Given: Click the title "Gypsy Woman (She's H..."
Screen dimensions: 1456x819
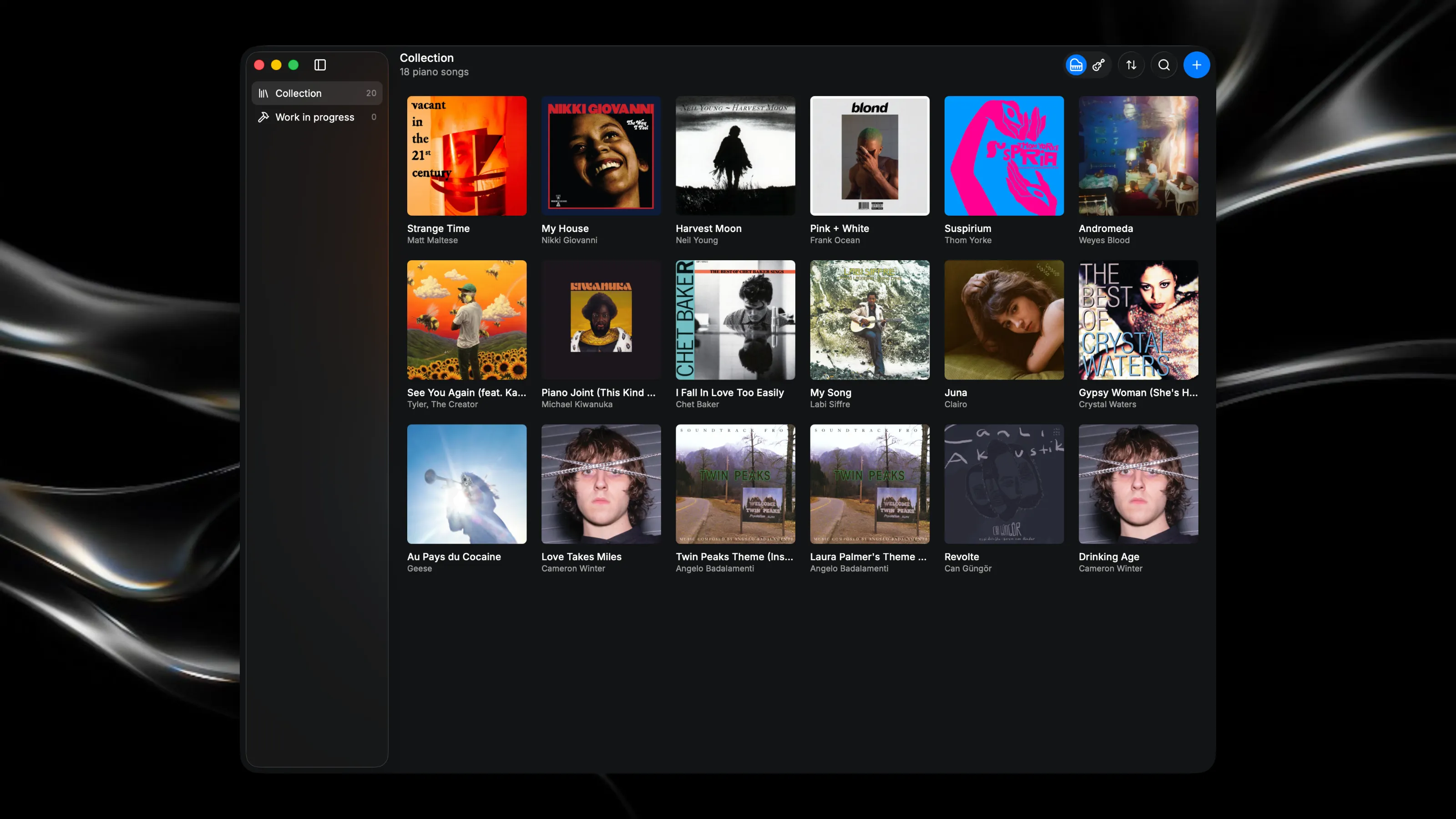Looking at the screenshot, I should 1138,392.
